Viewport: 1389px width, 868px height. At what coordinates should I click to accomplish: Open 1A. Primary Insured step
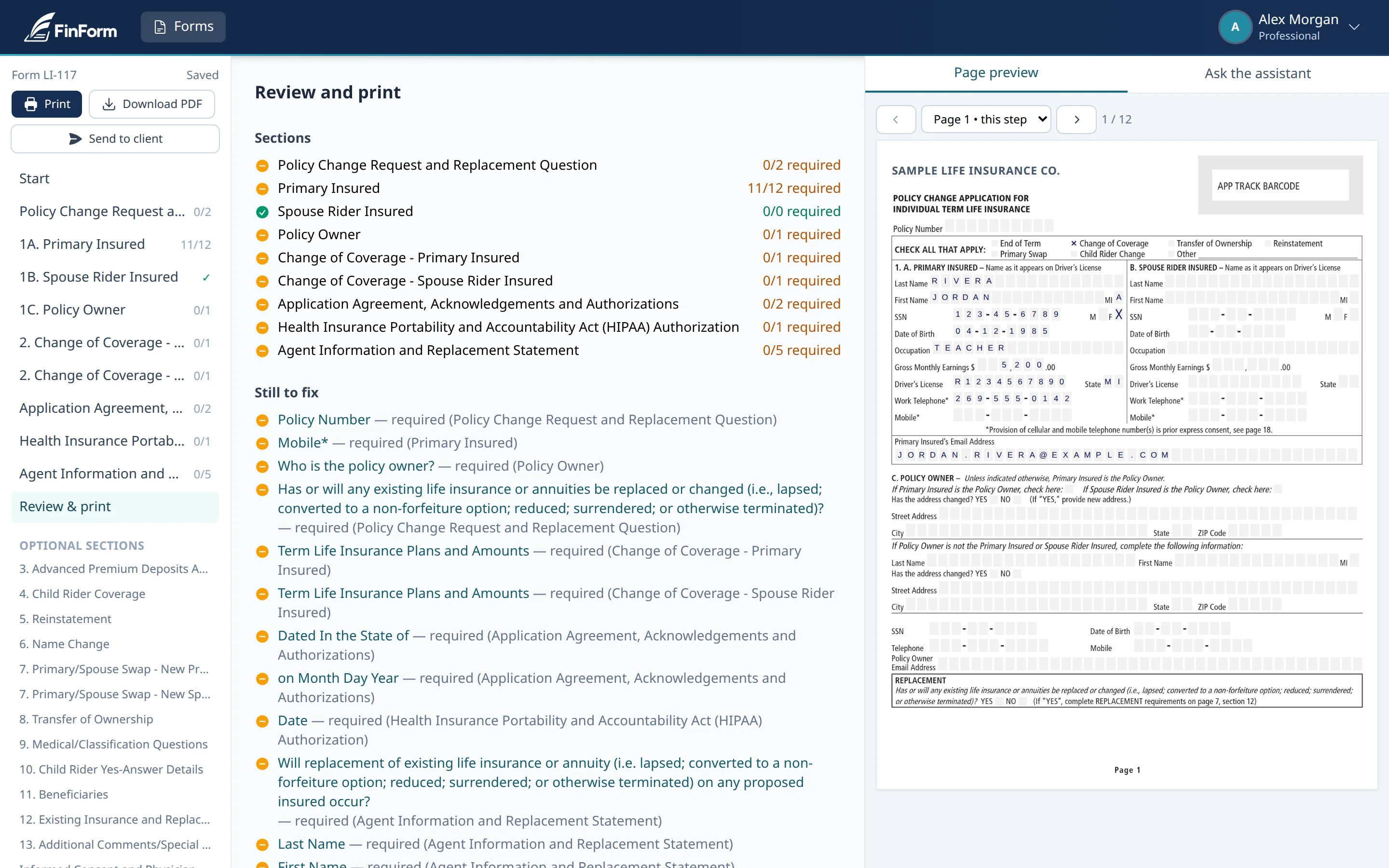tap(115, 244)
